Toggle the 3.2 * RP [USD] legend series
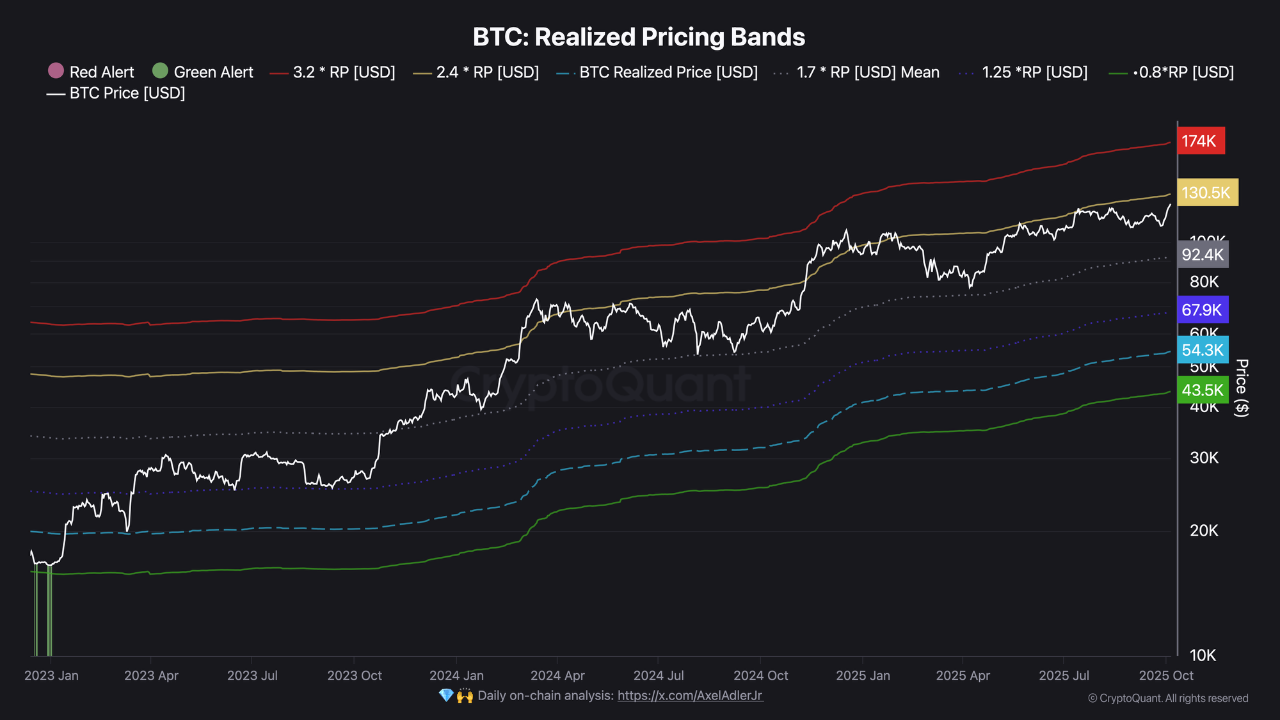Viewport: 1280px width, 720px height. [x=343, y=72]
